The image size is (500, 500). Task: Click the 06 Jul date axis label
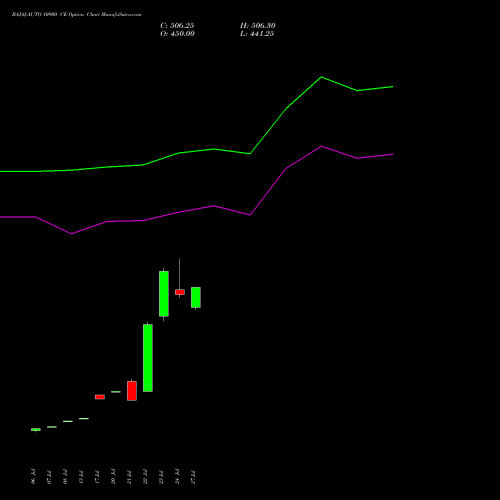[33, 477]
